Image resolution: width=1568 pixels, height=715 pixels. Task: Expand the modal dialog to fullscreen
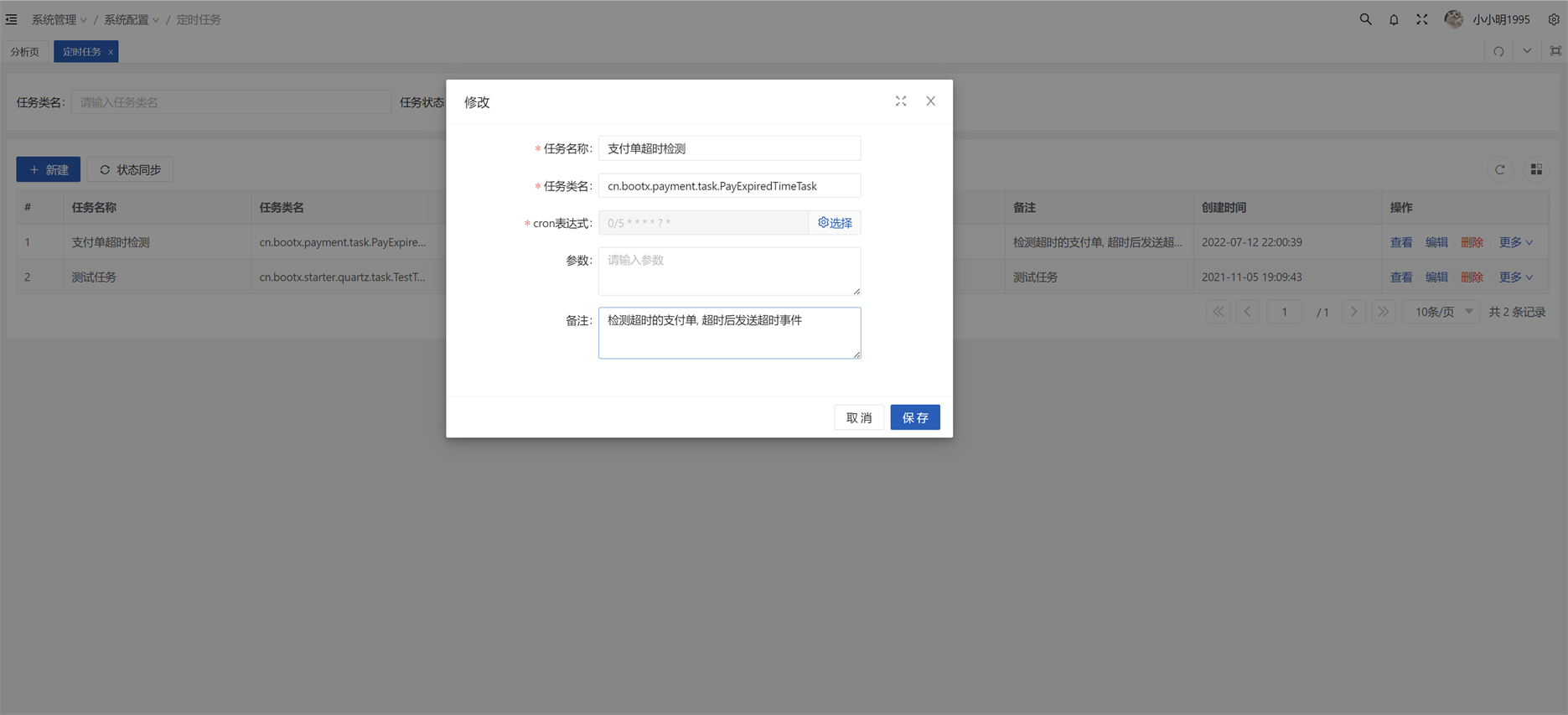[901, 101]
